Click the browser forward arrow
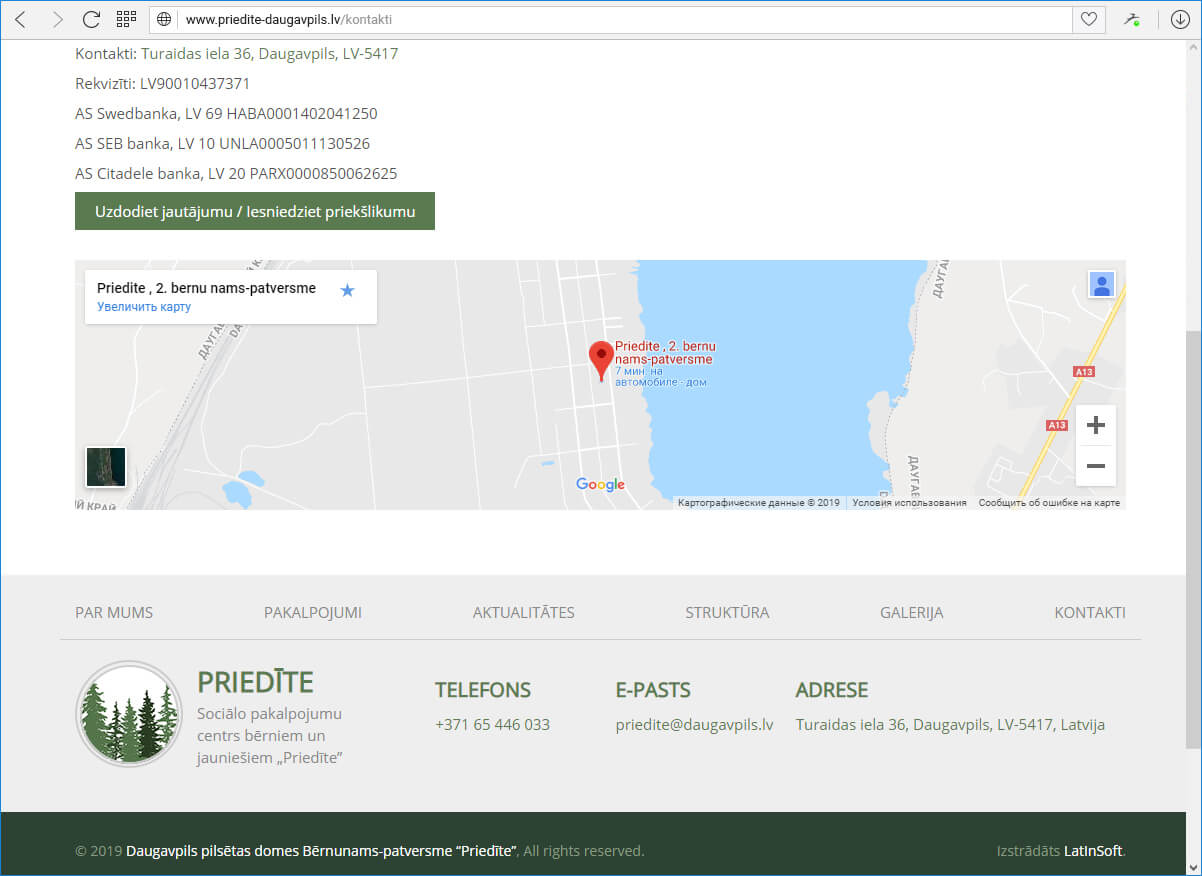The image size is (1202, 876). pyautogui.click(x=57, y=19)
